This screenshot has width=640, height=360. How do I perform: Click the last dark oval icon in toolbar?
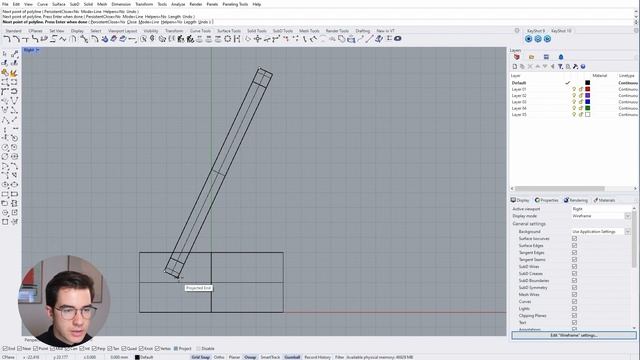tap(398, 39)
